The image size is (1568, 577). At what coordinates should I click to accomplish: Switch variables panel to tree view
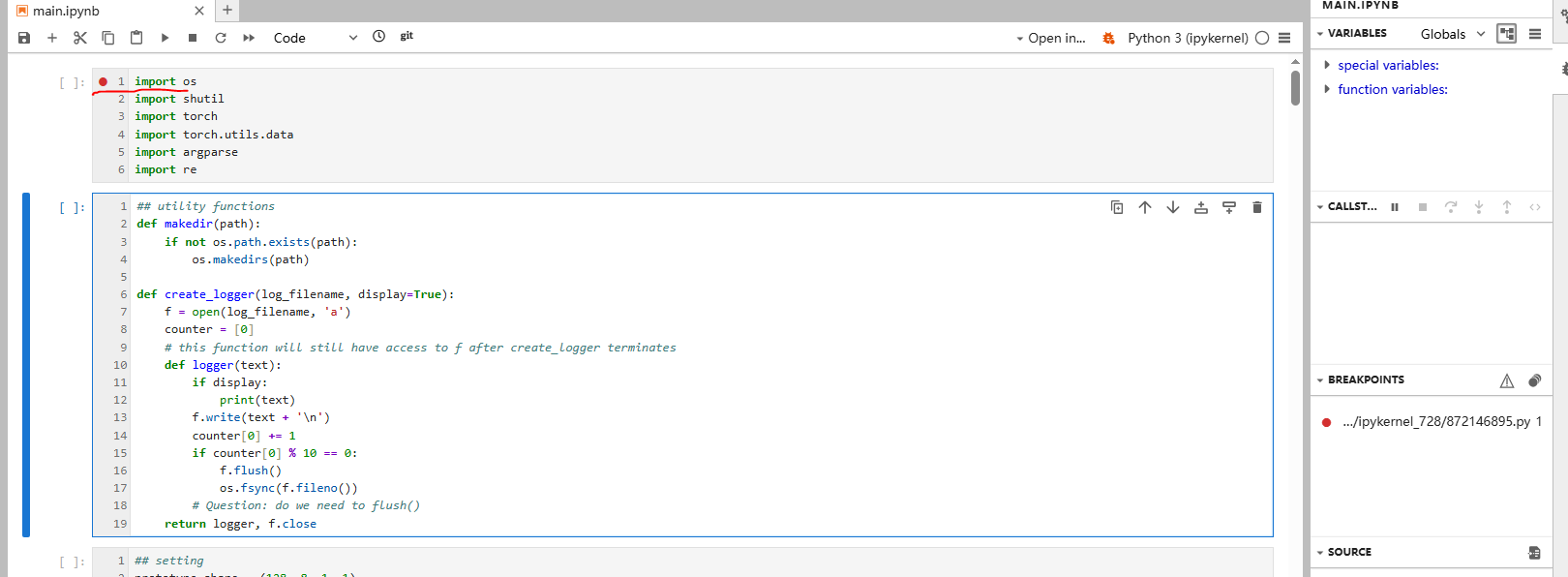pyautogui.click(x=1506, y=34)
